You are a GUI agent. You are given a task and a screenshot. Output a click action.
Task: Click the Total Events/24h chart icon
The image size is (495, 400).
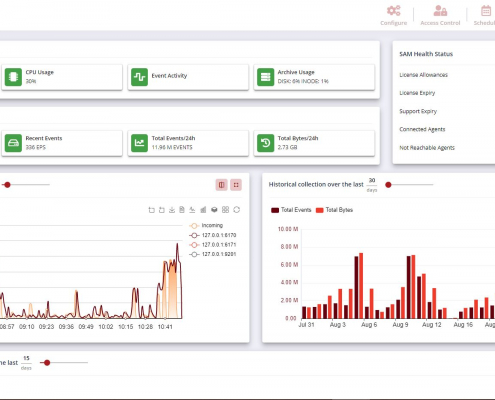point(139,143)
